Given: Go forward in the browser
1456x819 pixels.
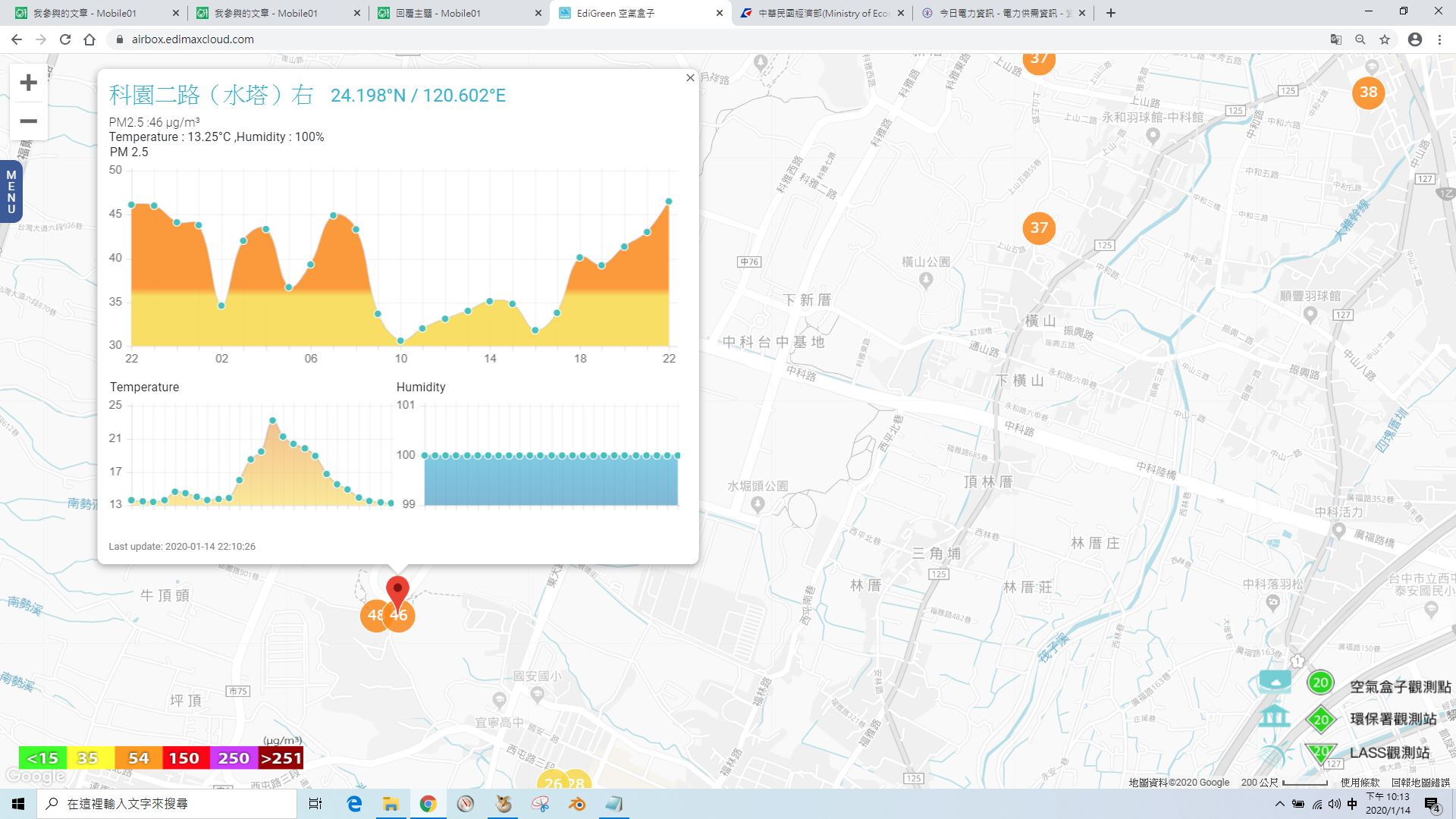Looking at the screenshot, I should coord(41,39).
